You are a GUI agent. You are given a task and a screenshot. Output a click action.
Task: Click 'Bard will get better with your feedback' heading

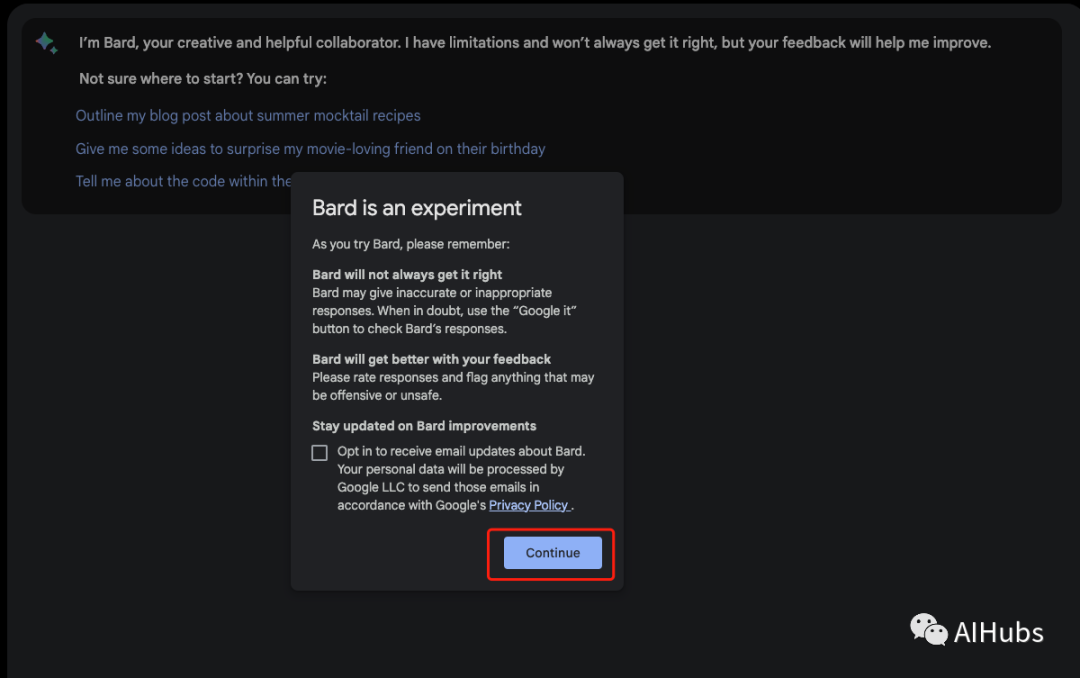(x=431, y=359)
